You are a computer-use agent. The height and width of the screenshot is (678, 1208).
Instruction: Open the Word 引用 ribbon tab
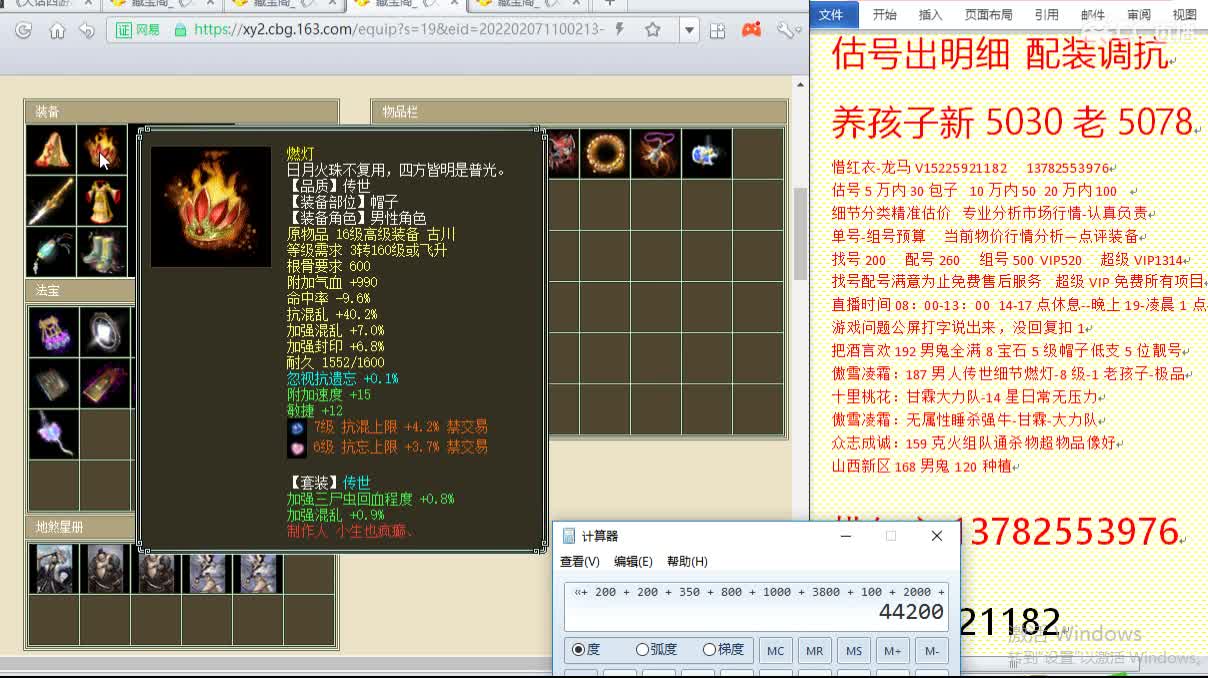(1046, 15)
